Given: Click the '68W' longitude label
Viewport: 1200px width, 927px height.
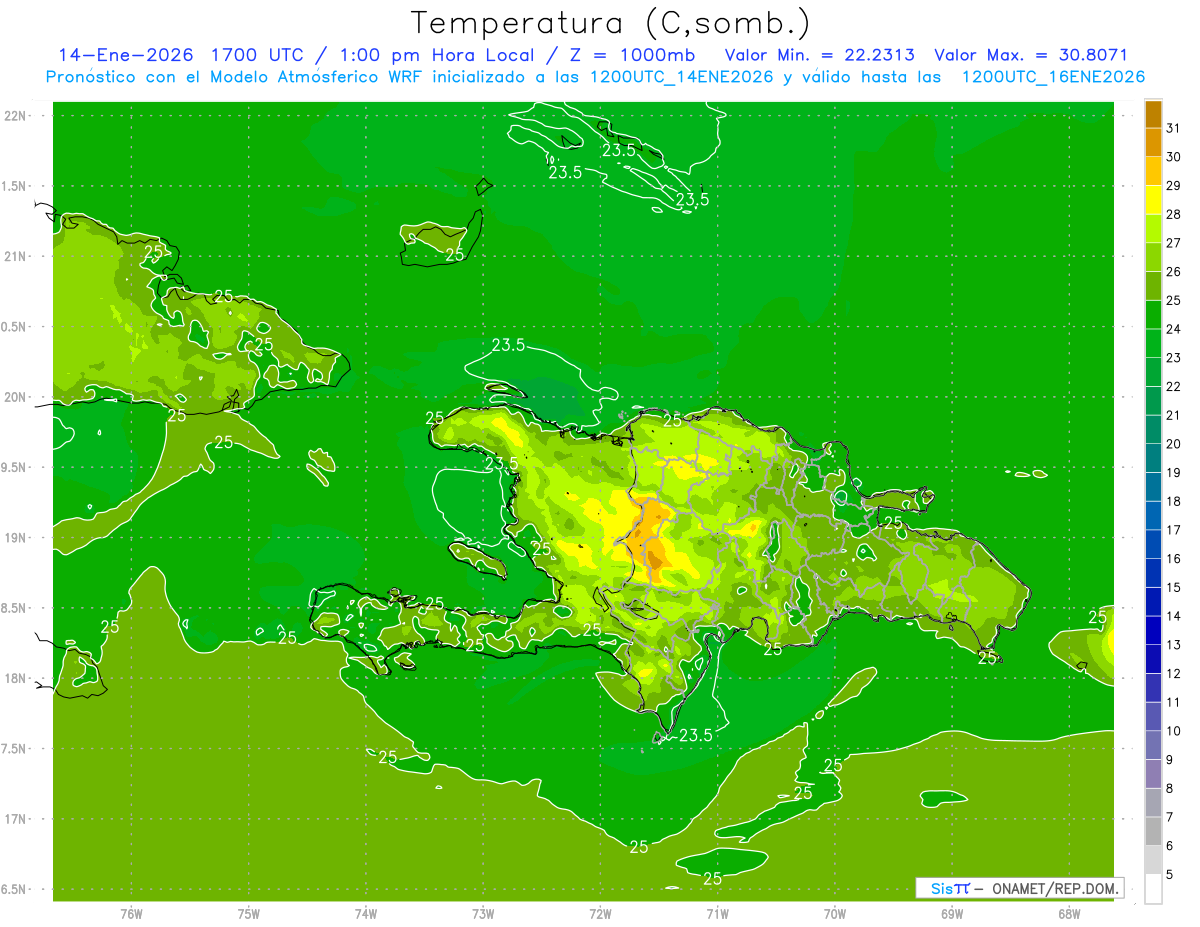Looking at the screenshot, I should [1069, 914].
